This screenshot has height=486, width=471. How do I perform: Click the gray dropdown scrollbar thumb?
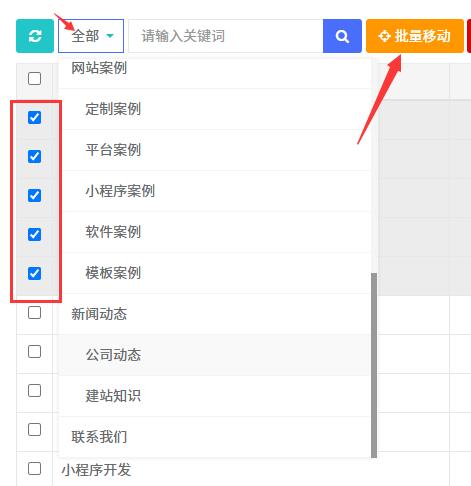(x=374, y=365)
